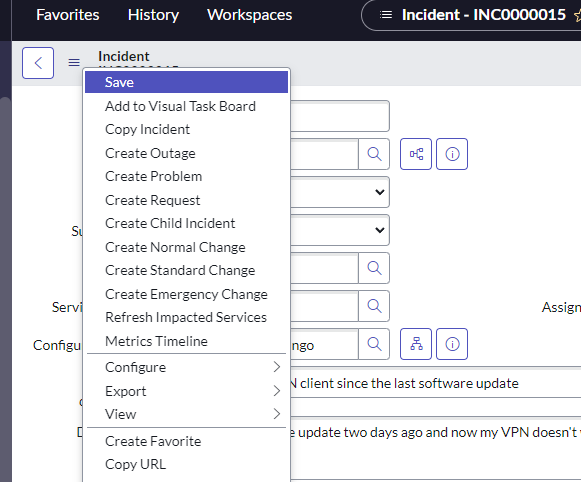The image size is (581, 482).
Task: Select Create Emergency Change
Action: pyautogui.click(x=186, y=294)
